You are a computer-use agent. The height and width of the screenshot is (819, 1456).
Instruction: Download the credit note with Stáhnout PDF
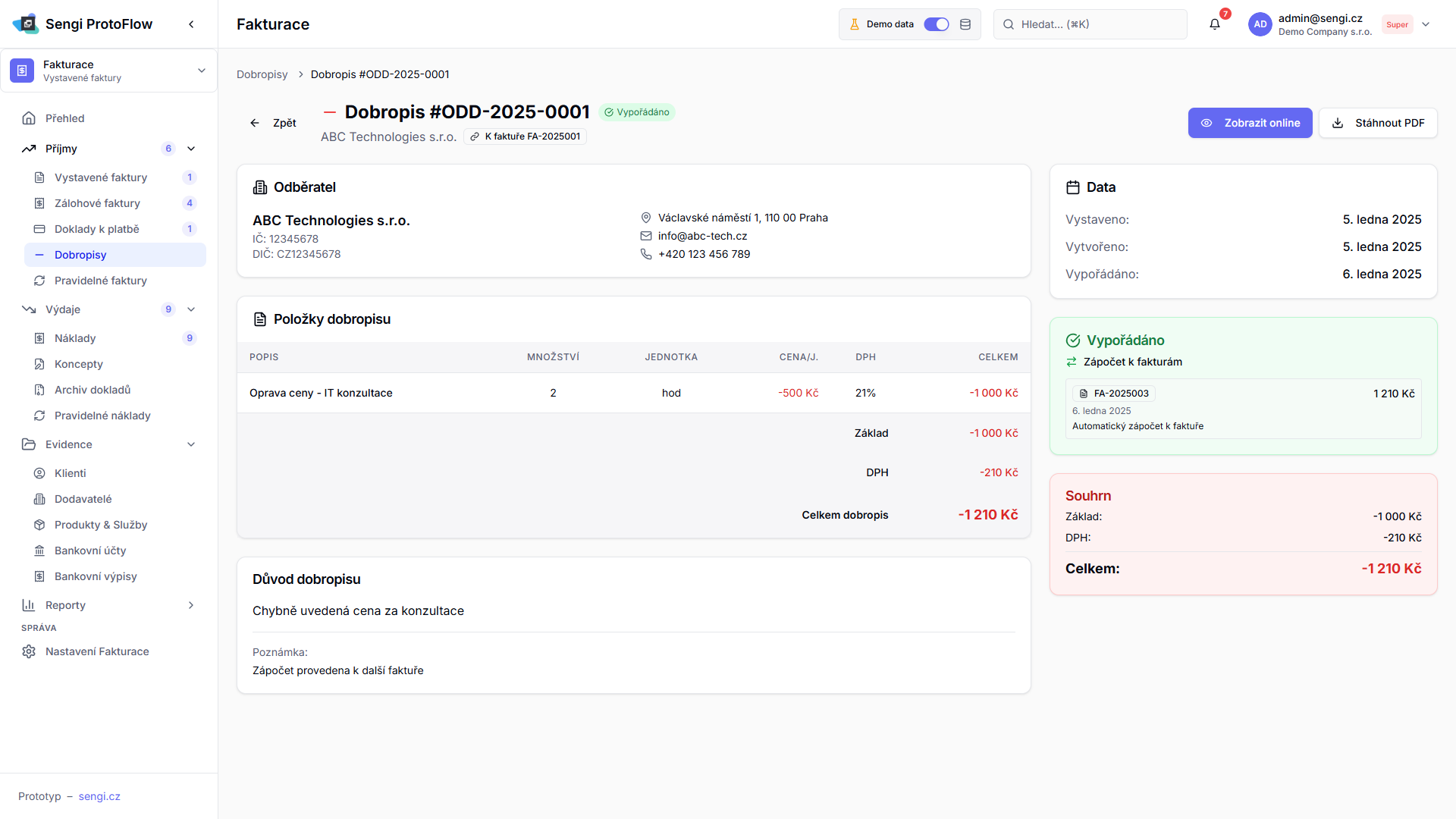click(1378, 123)
